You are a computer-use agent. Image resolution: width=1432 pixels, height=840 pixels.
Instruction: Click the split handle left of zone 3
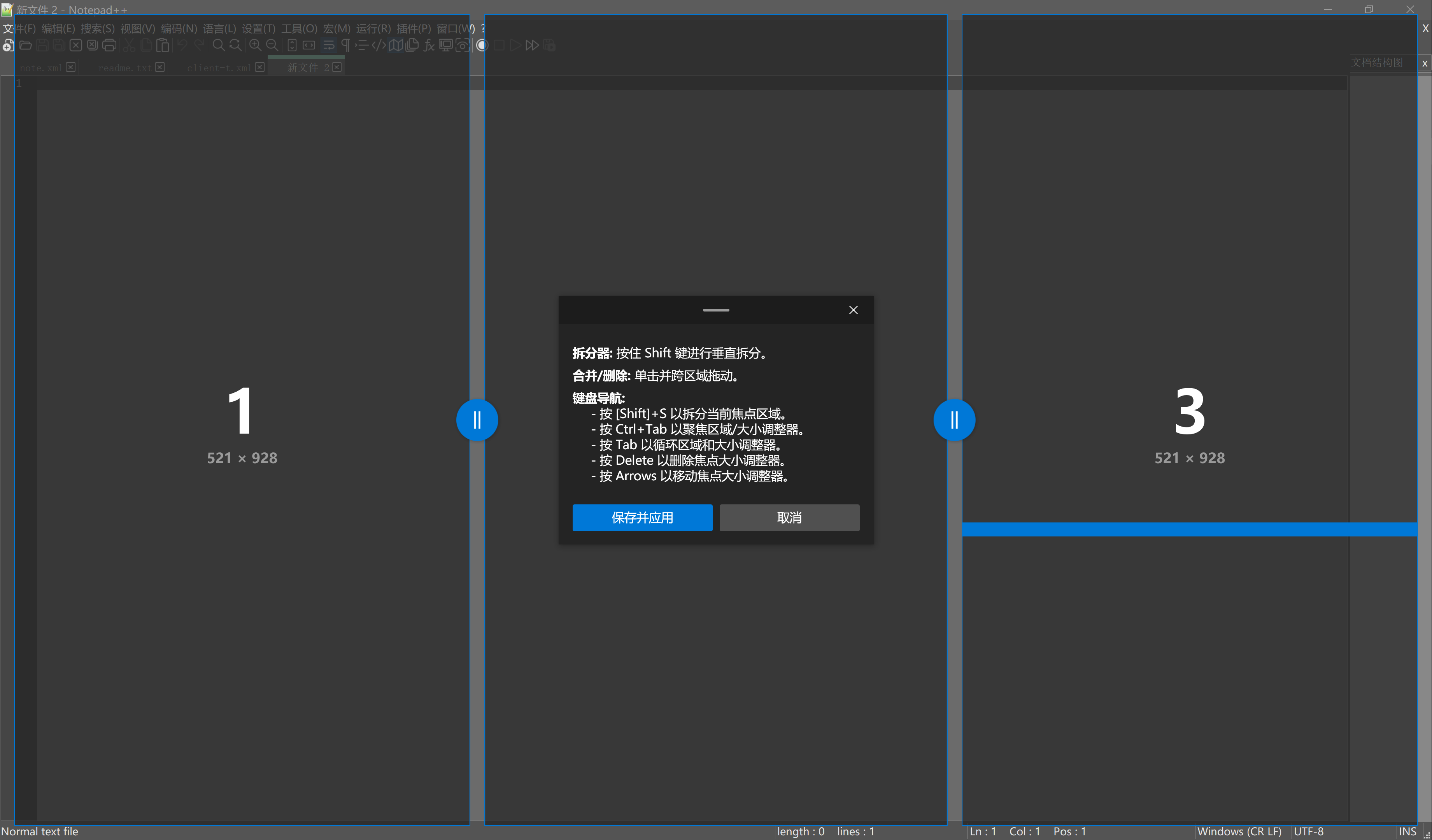[x=954, y=420]
